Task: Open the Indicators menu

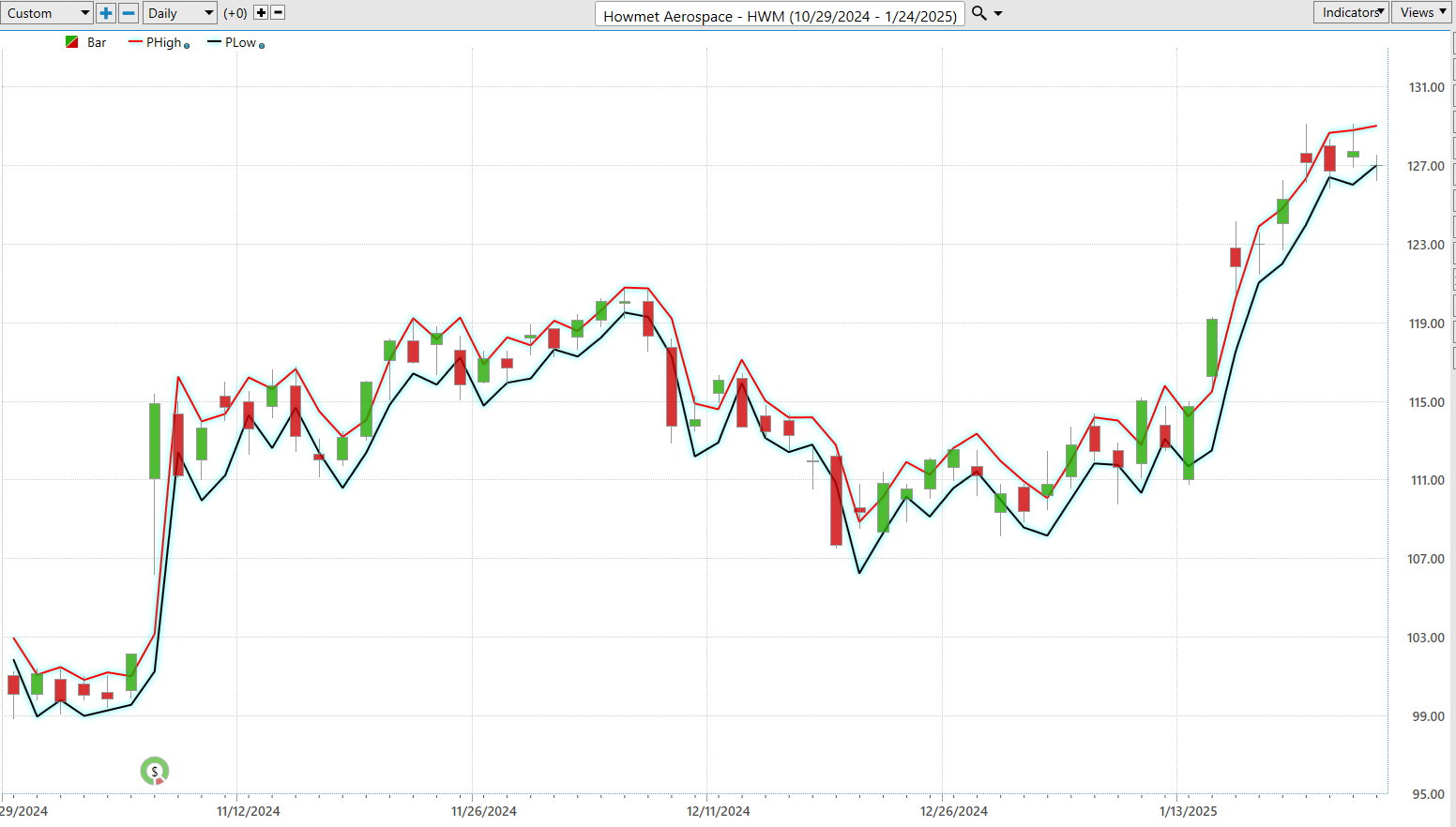Action: coord(1351,12)
